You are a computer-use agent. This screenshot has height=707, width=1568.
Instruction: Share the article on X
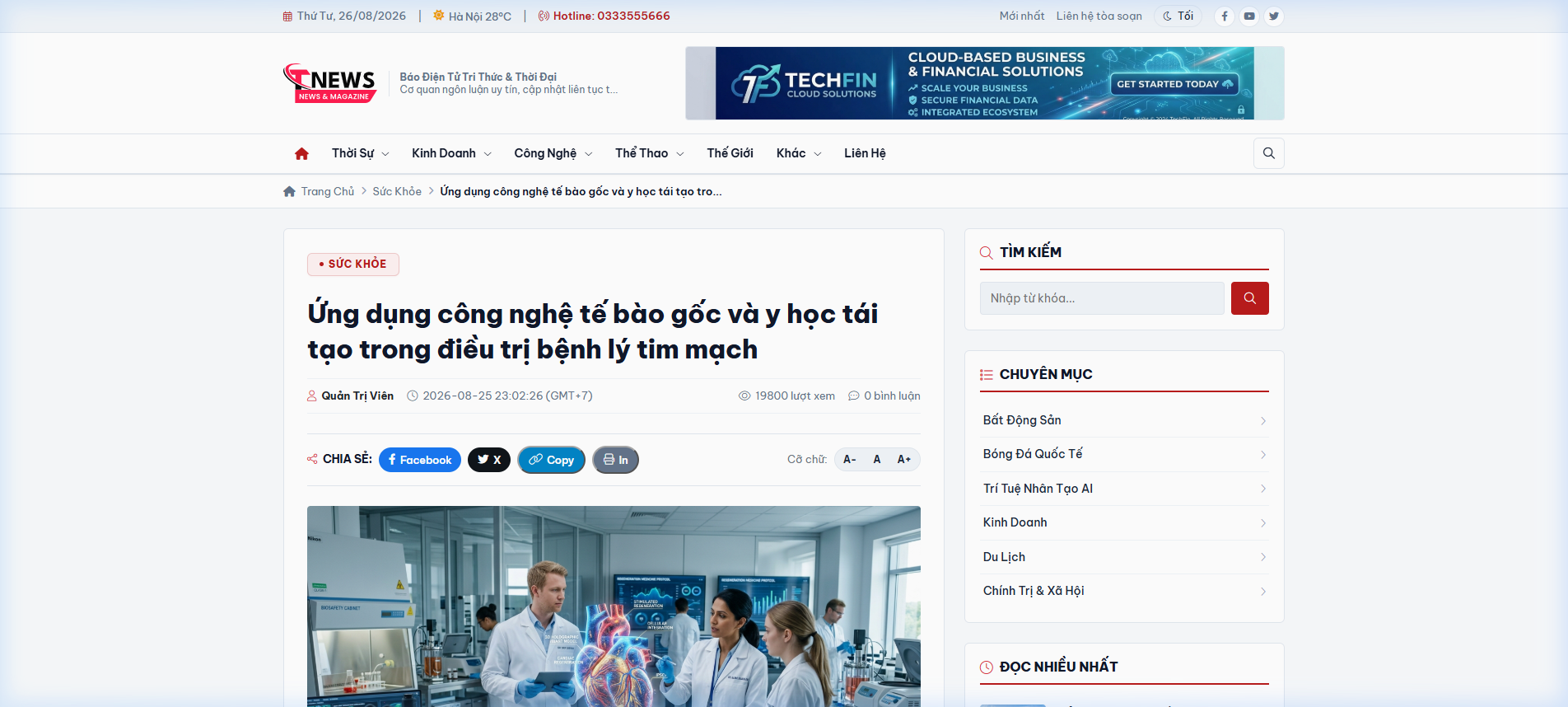click(489, 460)
